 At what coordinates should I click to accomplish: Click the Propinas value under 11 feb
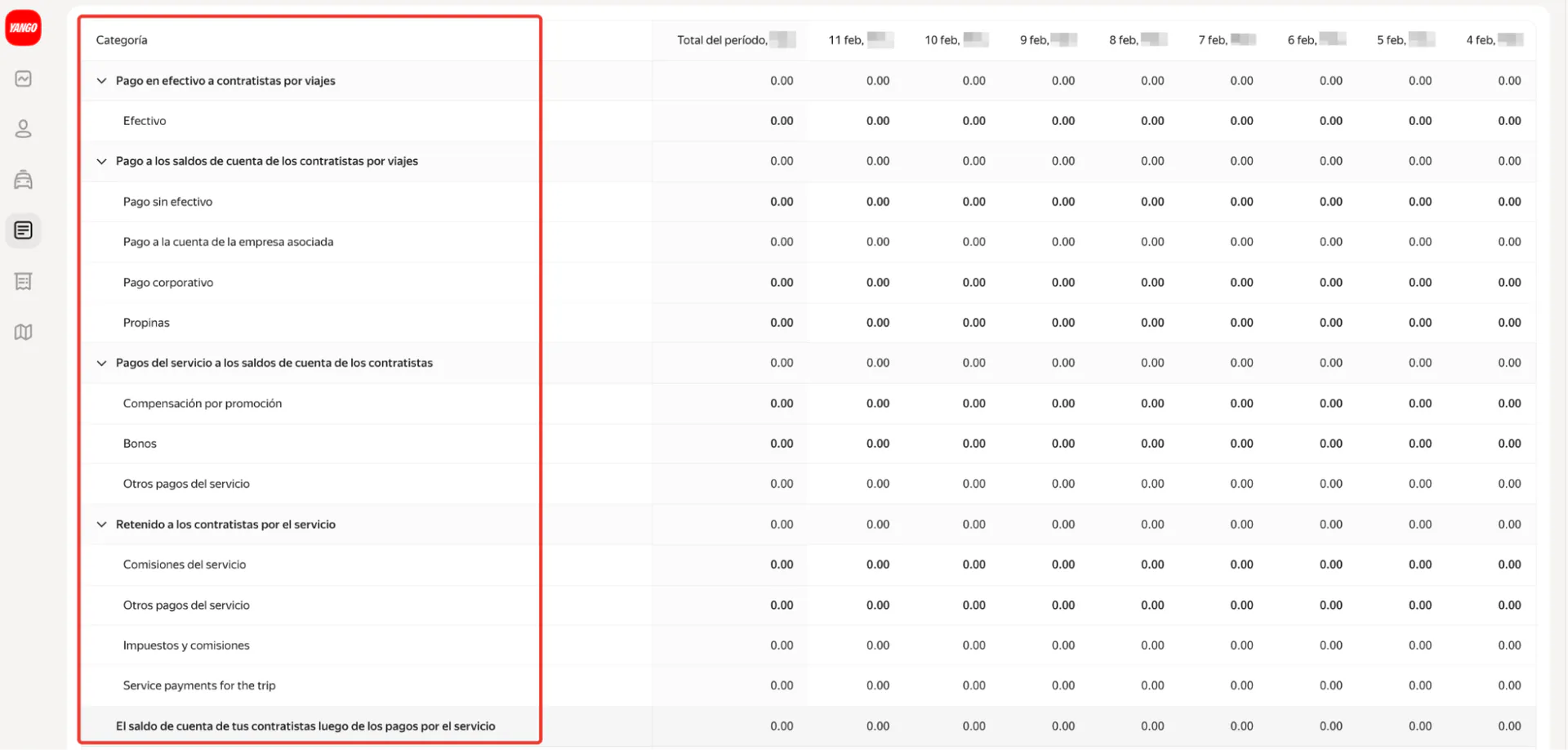[x=878, y=323]
